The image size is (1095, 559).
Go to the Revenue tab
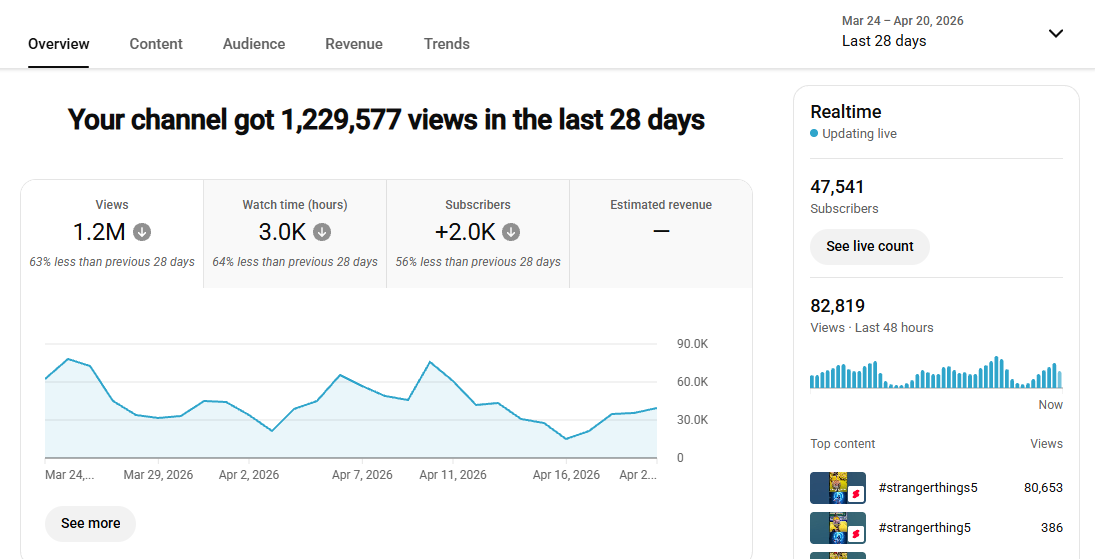[x=354, y=44]
